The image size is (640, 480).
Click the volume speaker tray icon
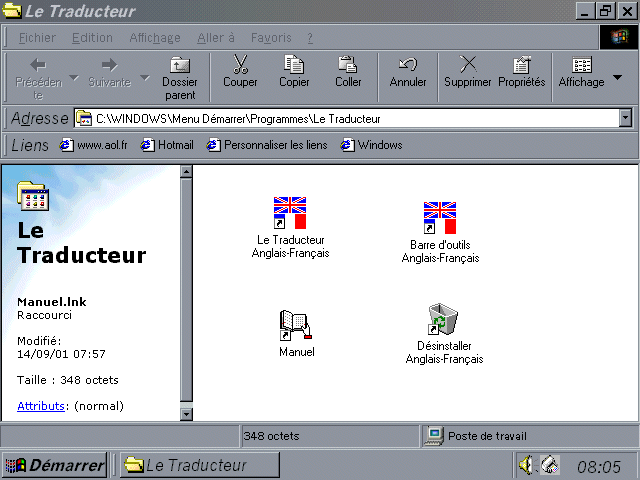pyautogui.click(x=527, y=465)
